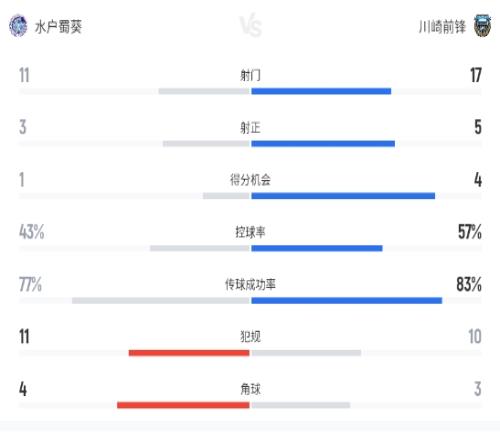Click the blue 传球成功率 bar

pyautogui.click(x=347, y=301)
